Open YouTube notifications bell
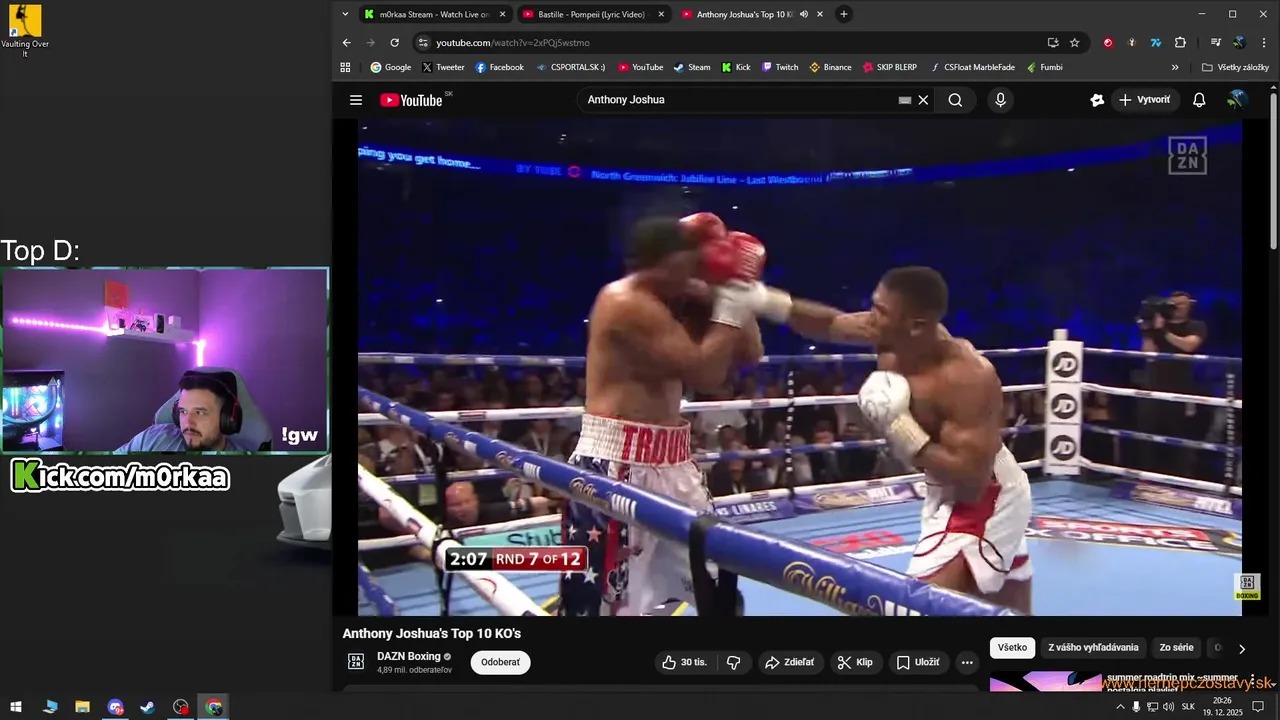The image size is (1280, 720). 1199,100
